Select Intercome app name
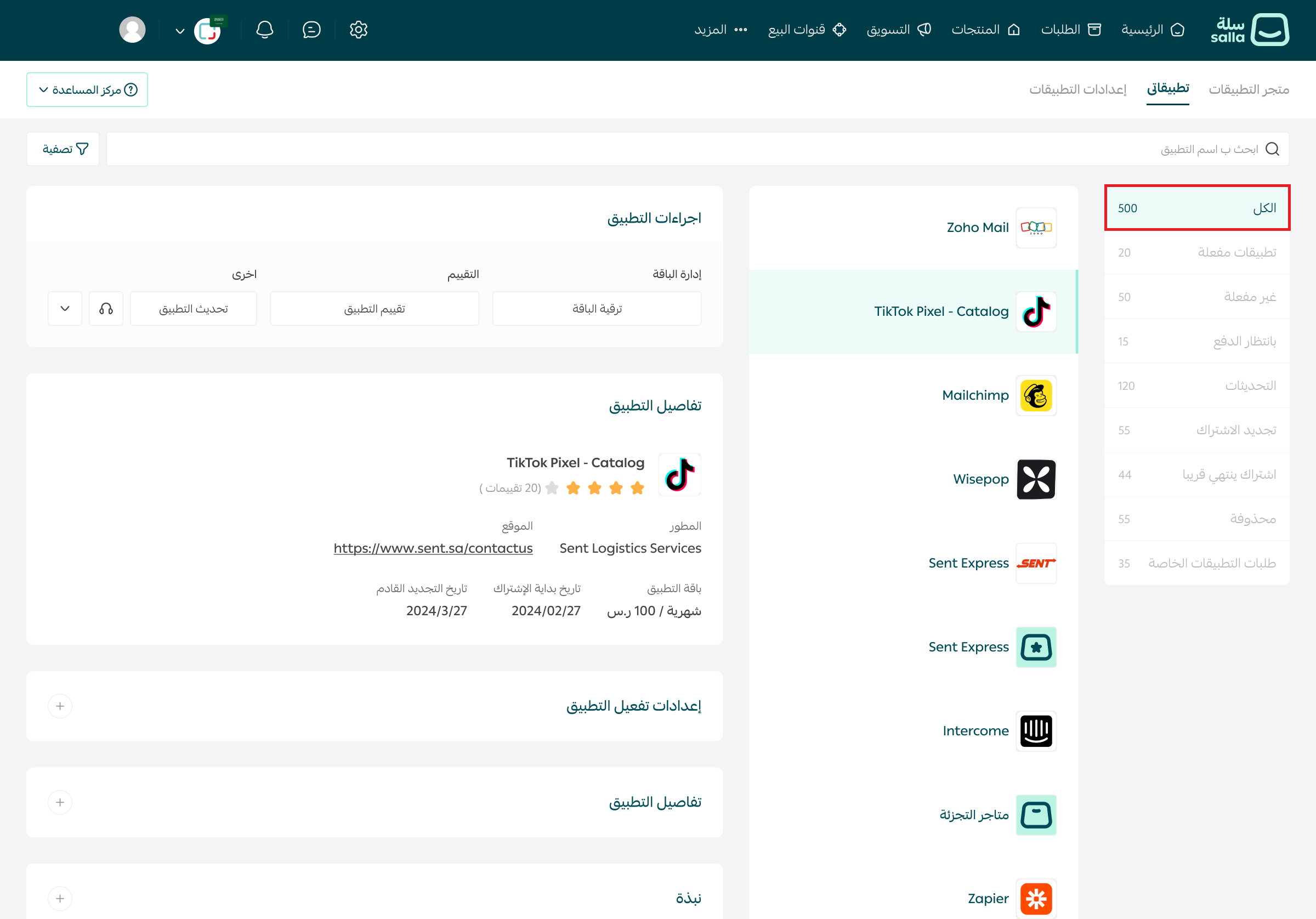The image size is (1316, 919). tap(975, 731)
